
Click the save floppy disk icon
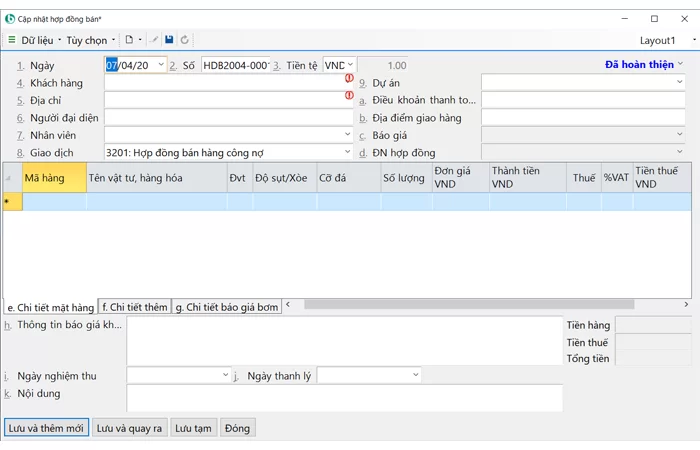169,40
